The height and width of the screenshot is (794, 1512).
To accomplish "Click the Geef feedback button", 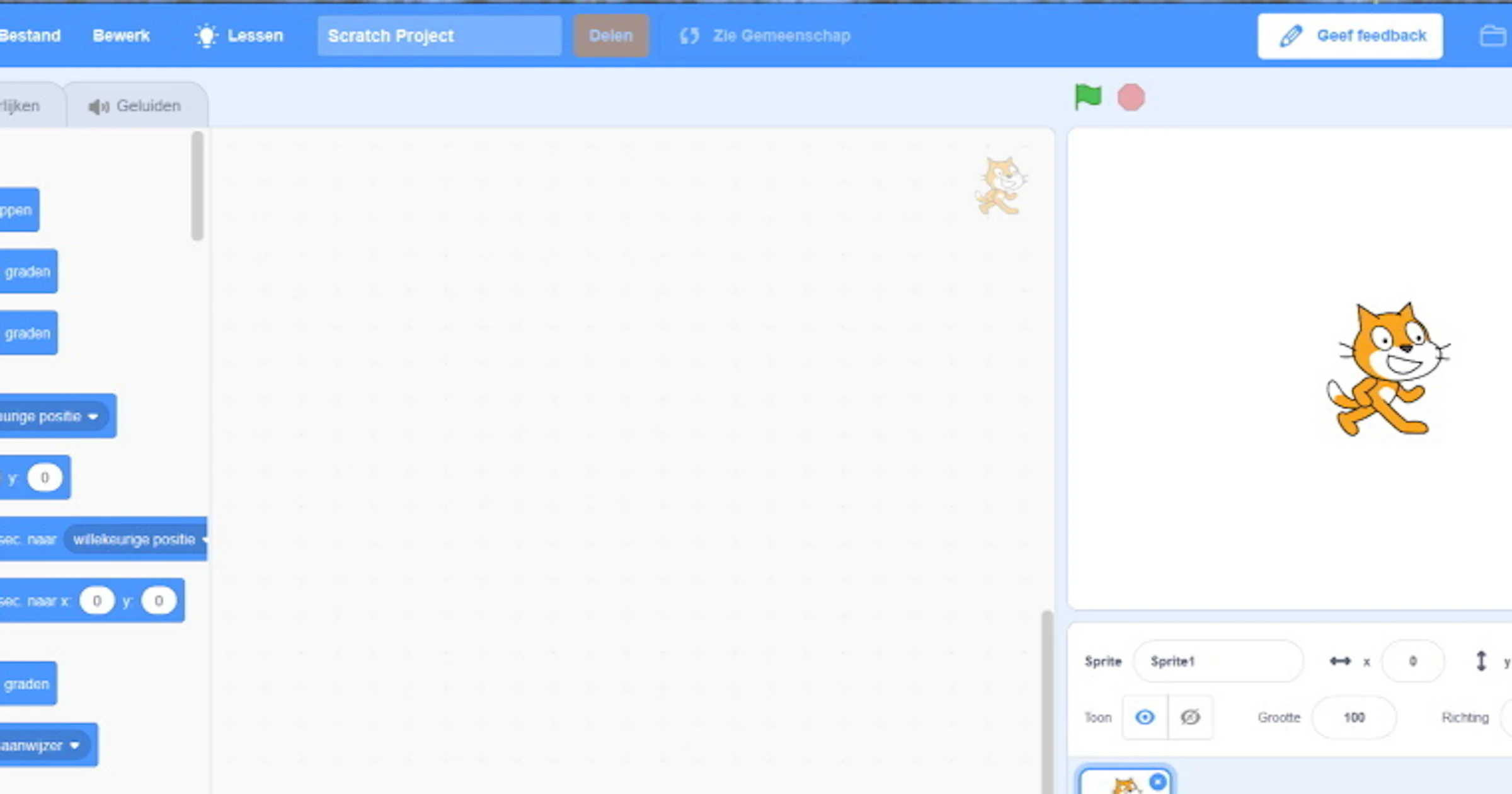I will pyautogui.click(x=1350, y=36).
